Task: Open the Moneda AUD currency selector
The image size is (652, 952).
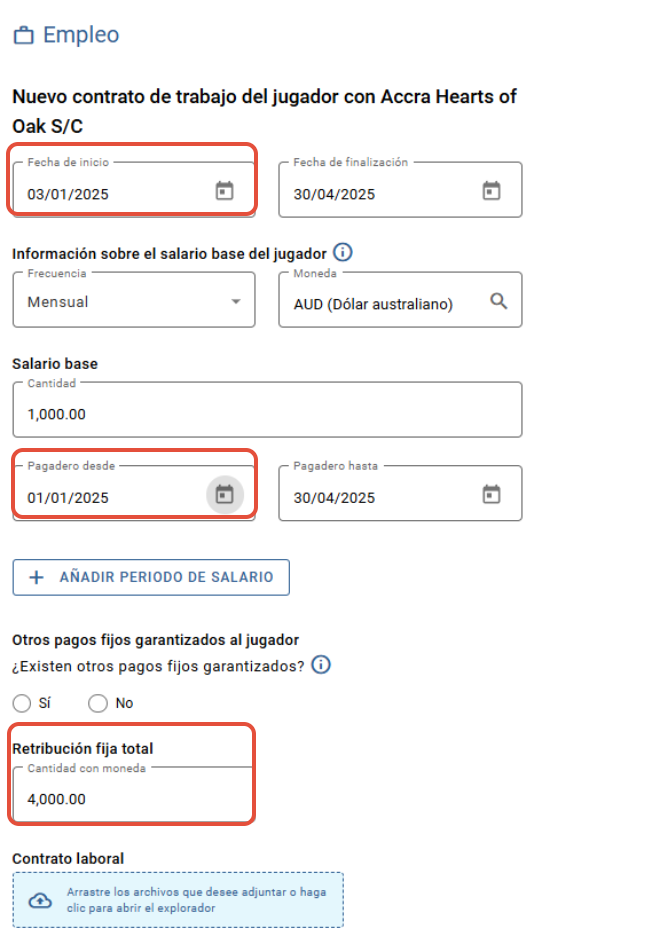Action: pyautogui.click(x=400, y=300)
